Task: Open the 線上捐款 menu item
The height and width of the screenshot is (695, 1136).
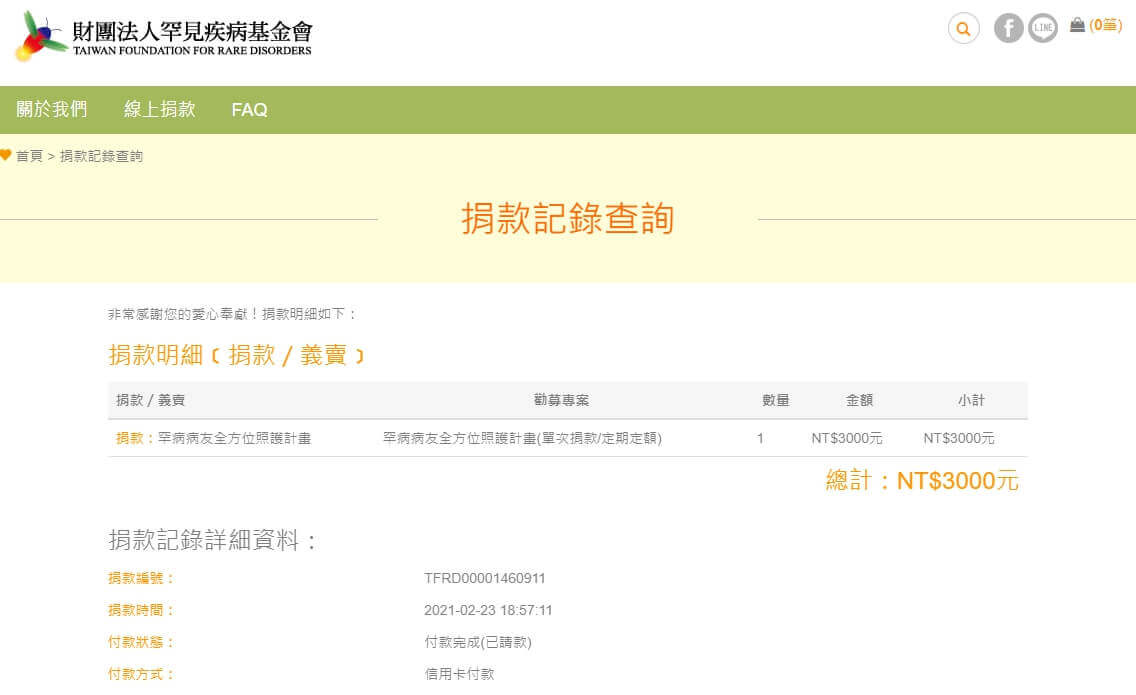Action: [x=160, y=110]
